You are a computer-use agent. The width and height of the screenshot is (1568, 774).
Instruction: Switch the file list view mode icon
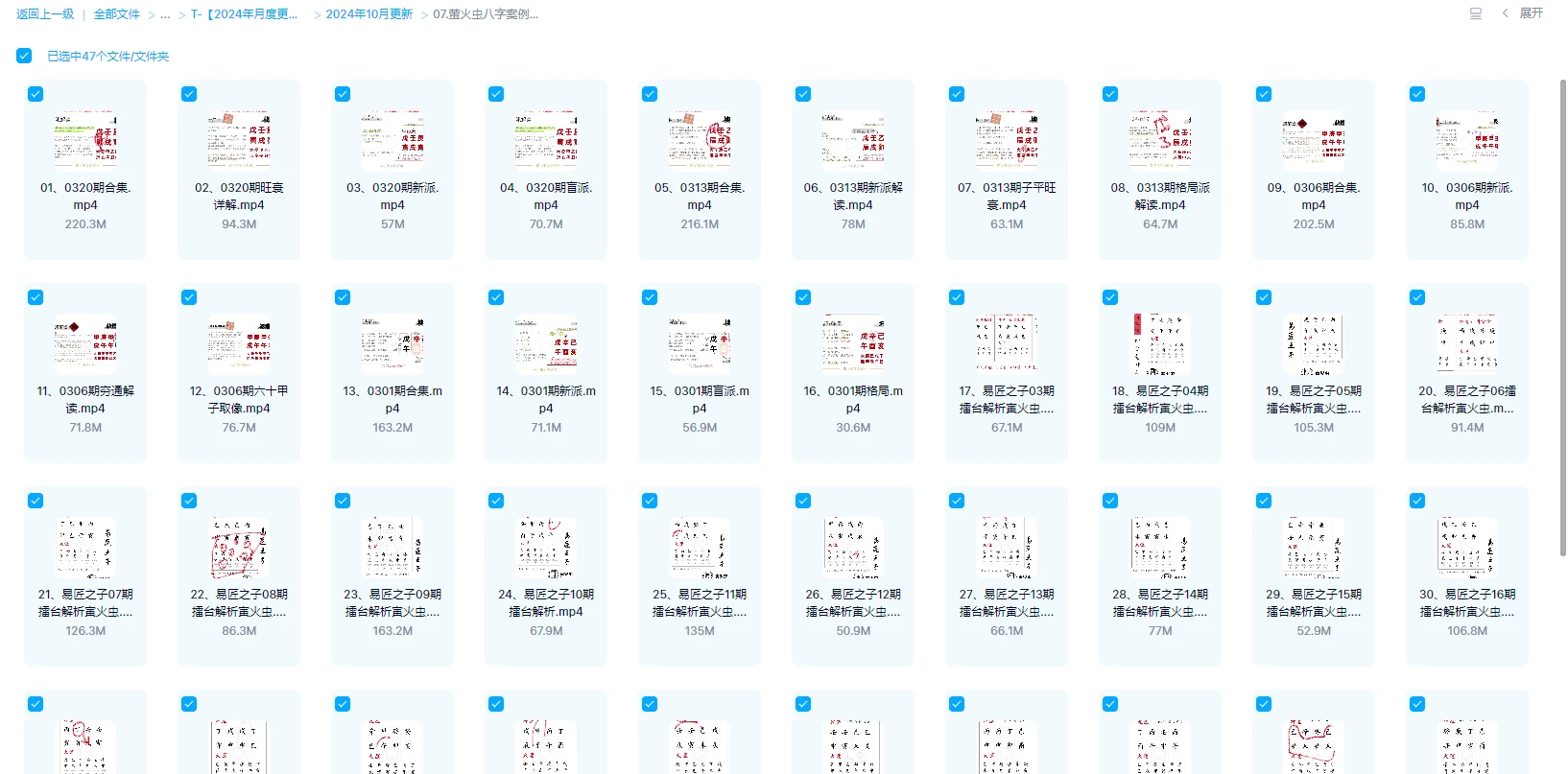pyautogui.click(x=1476, y=13)
